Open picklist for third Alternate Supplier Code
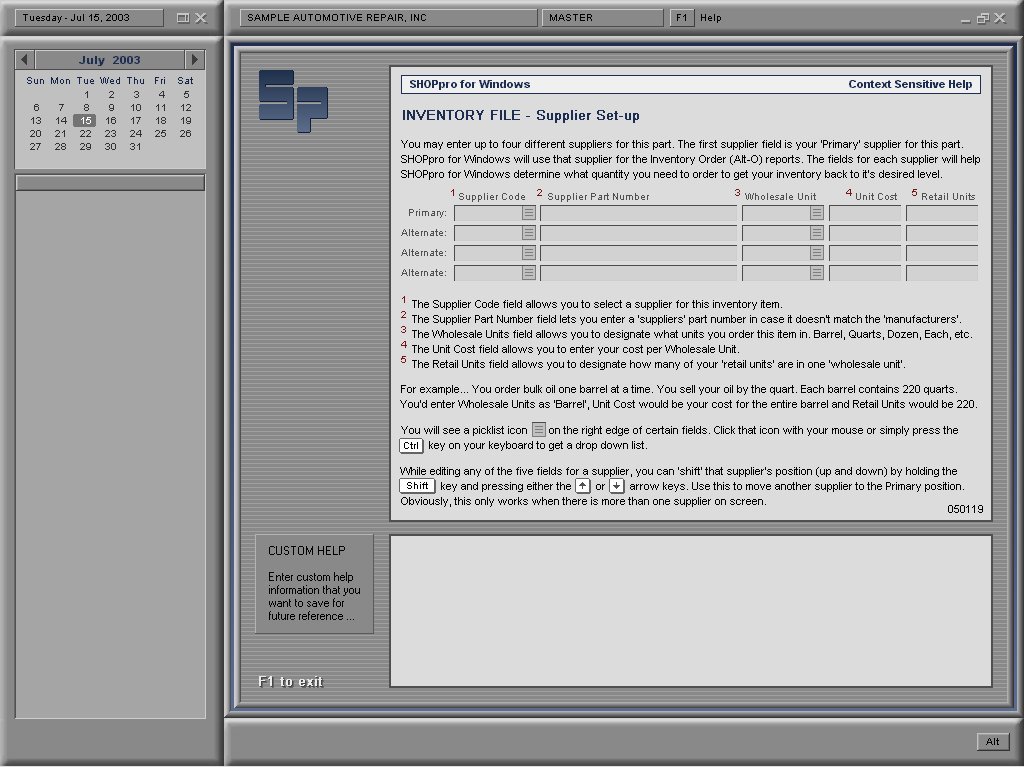Screen dimensions: 1024x768 [x=528, y=273]
